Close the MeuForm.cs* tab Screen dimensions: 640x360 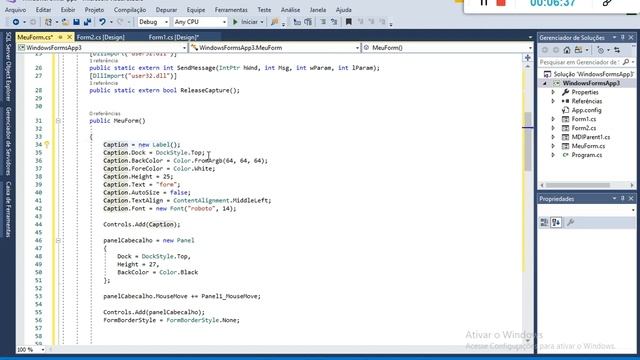pyautogui.click(x=69, y=37)
